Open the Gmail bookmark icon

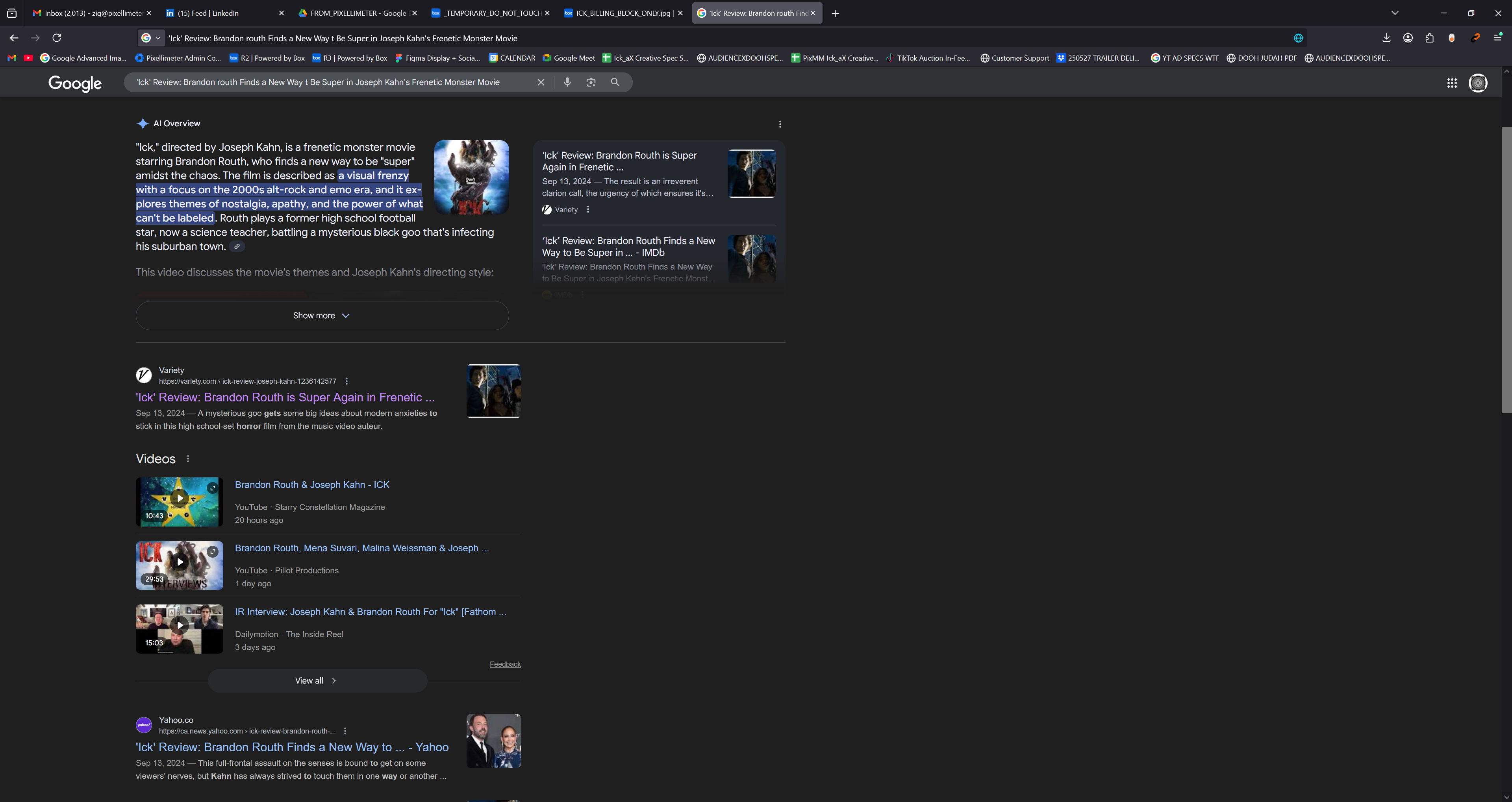click(x=12, y=58)
